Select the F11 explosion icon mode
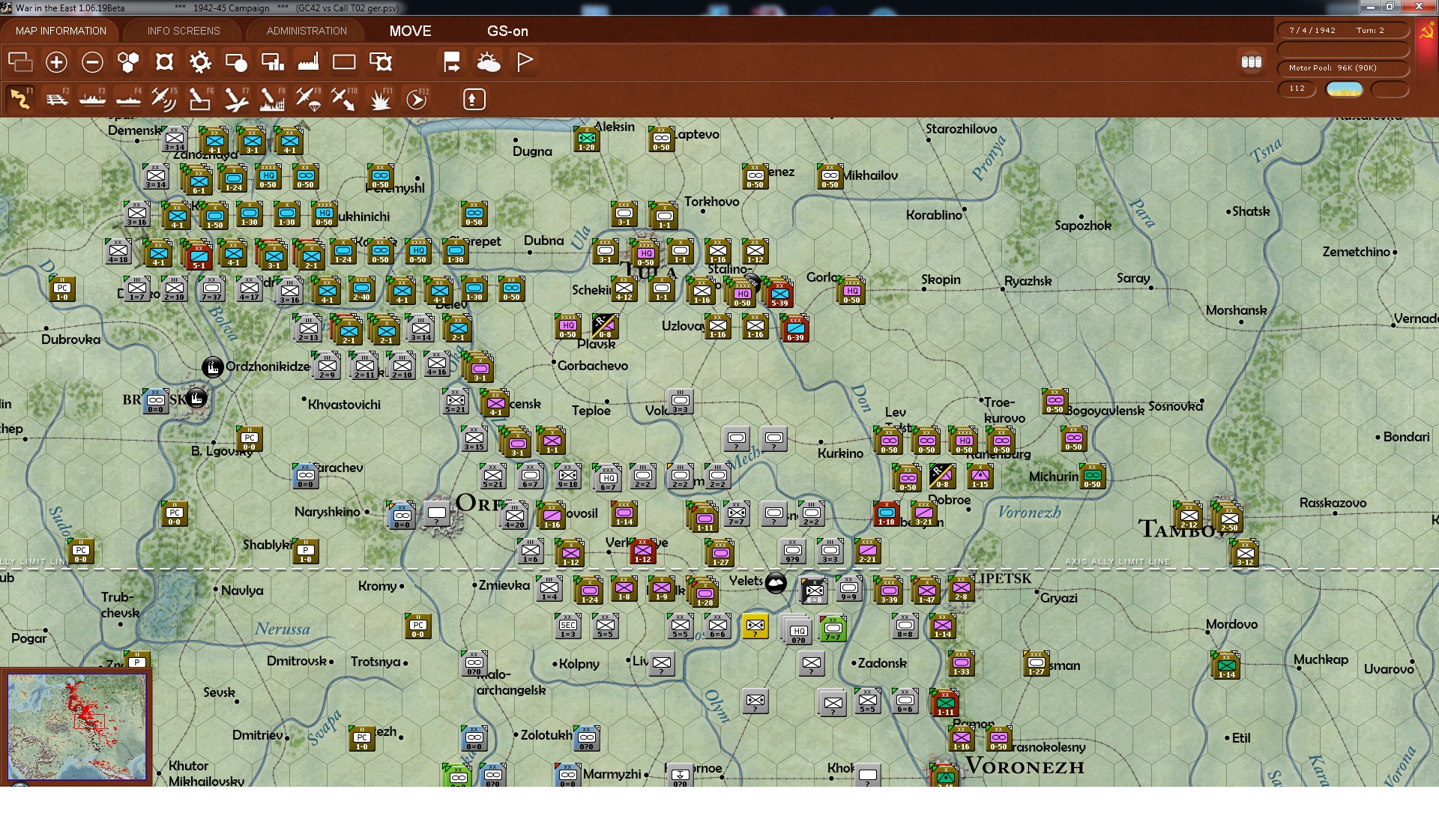This screenshot has height=840, width=1439. (x=380, y=99)
